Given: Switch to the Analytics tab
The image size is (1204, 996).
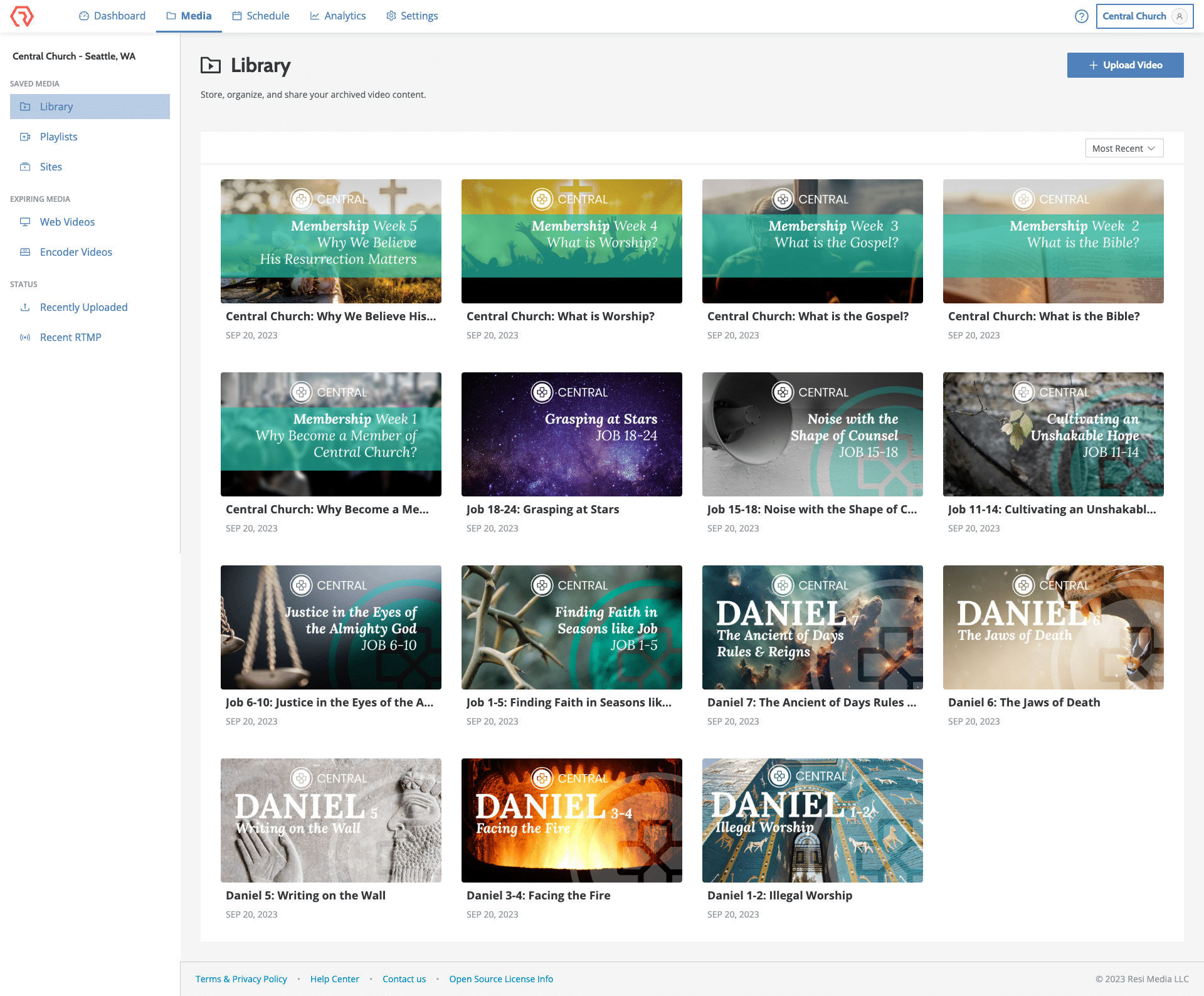Looking at the screenshot, I should (338, 16).
